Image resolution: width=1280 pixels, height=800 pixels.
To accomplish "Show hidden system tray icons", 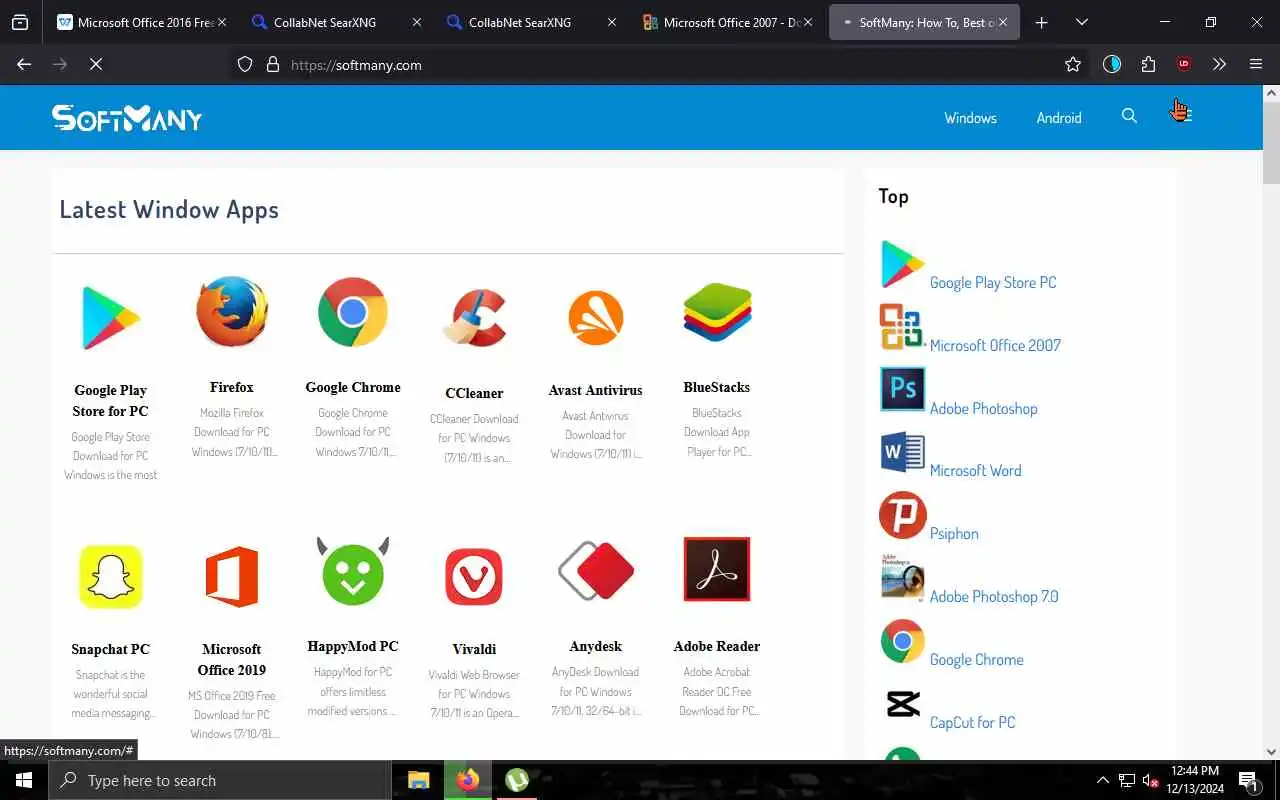I will 1102,780.
